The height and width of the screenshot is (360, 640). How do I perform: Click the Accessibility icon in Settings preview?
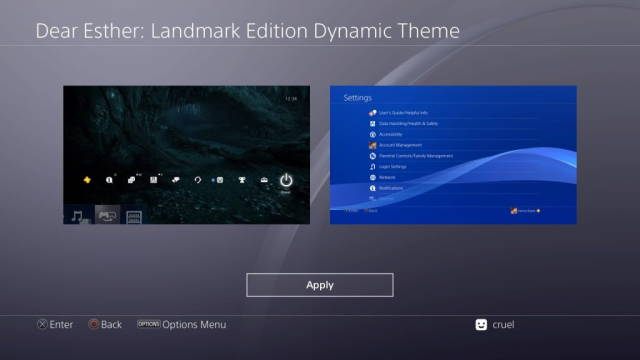[373, 134]
